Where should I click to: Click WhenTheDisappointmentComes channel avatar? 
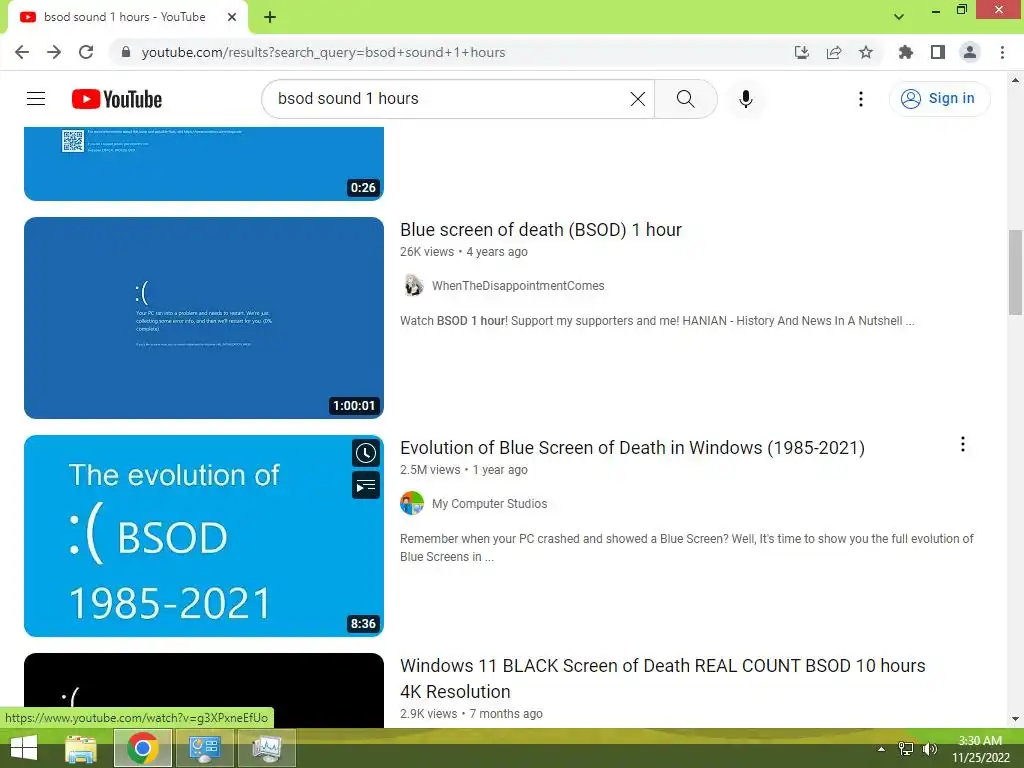tap(412, 285)
